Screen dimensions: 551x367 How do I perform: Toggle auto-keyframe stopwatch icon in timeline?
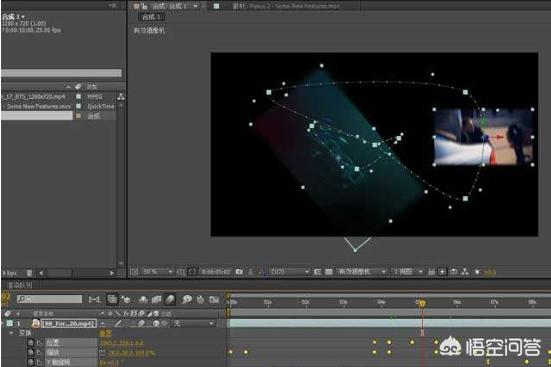(200, 300)
